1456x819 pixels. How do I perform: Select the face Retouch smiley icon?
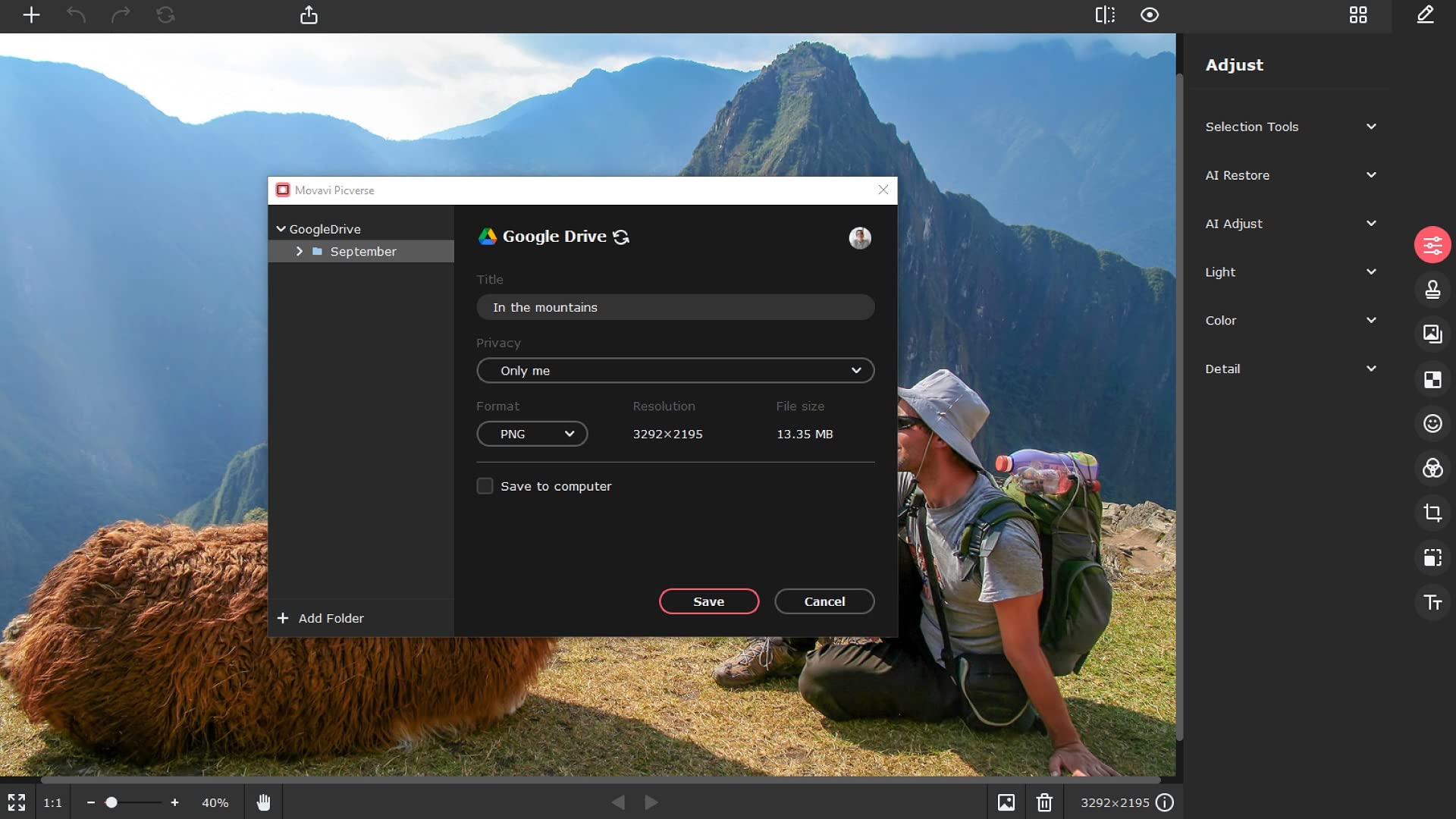click(x=1432, y=424)
